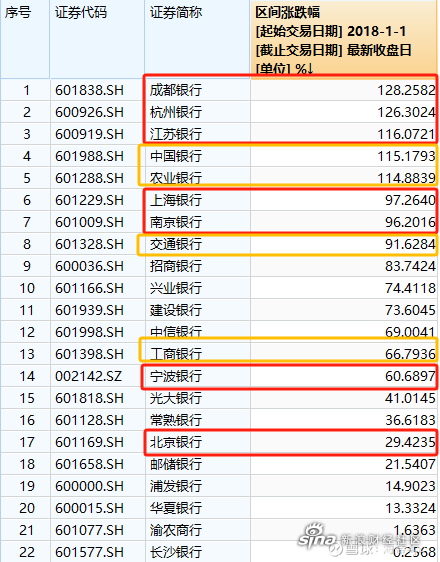This screenshot has width=440, height=562.
Task: Click stock code 601166.SH
Action: point(90,288)
